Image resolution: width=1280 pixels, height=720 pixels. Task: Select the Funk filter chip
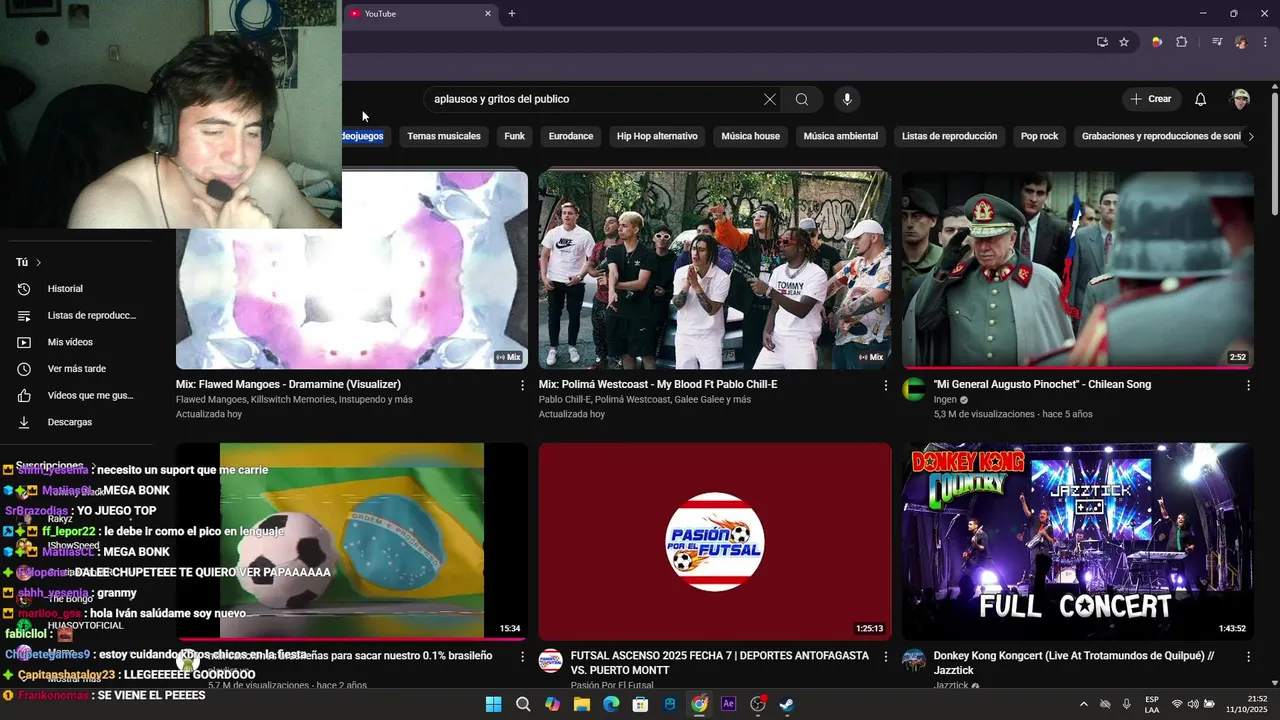tap(515, 136)
